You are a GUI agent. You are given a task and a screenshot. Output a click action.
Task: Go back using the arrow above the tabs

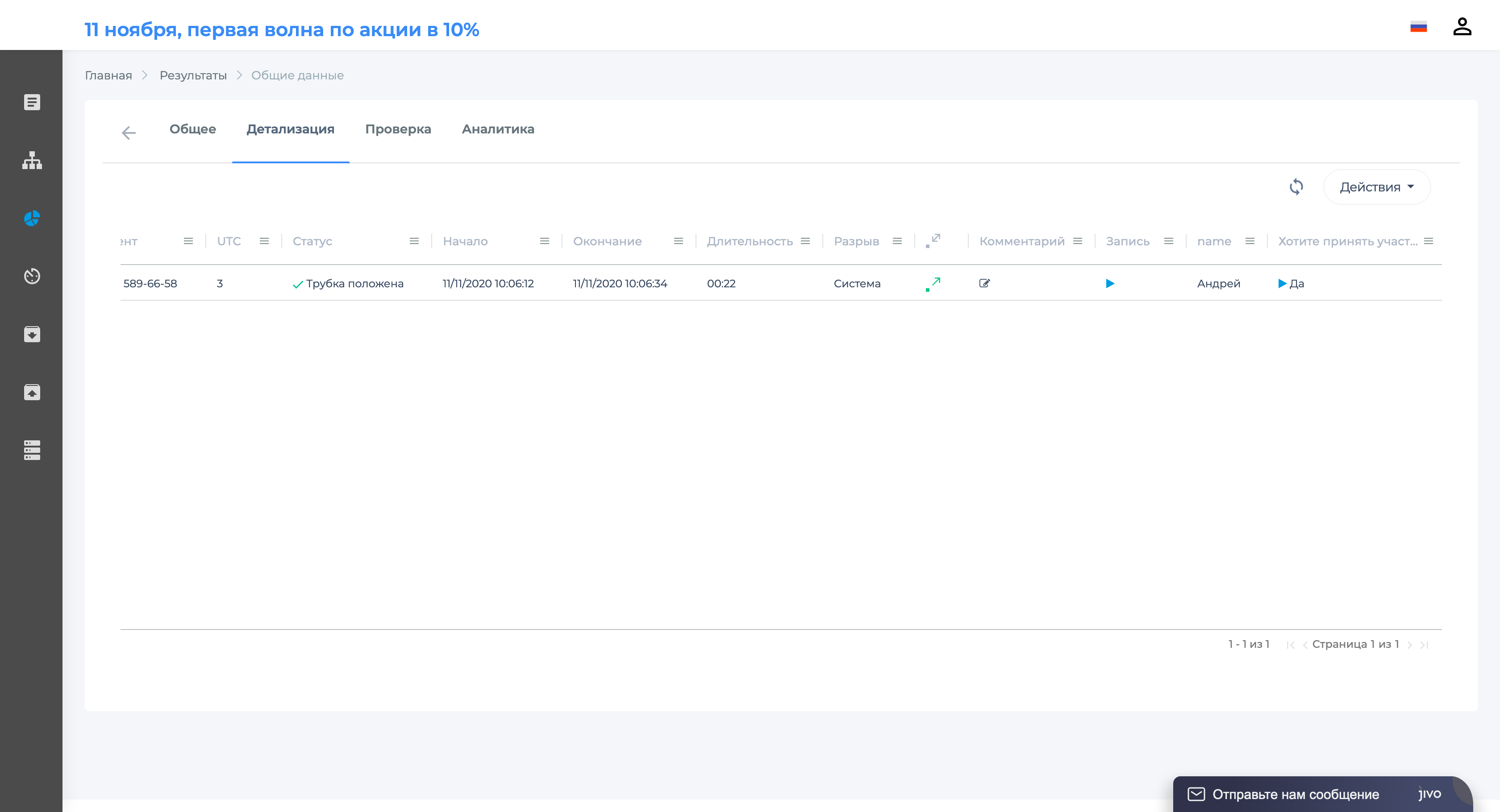tap(129, 133)
